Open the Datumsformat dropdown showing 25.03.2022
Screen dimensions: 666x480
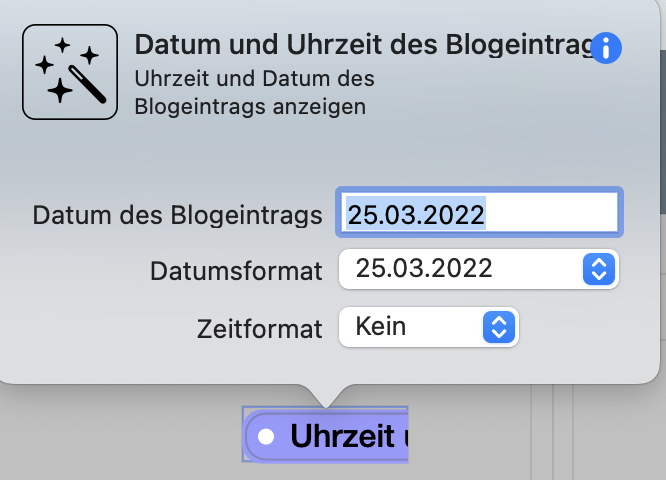click(x=479, y=269)
